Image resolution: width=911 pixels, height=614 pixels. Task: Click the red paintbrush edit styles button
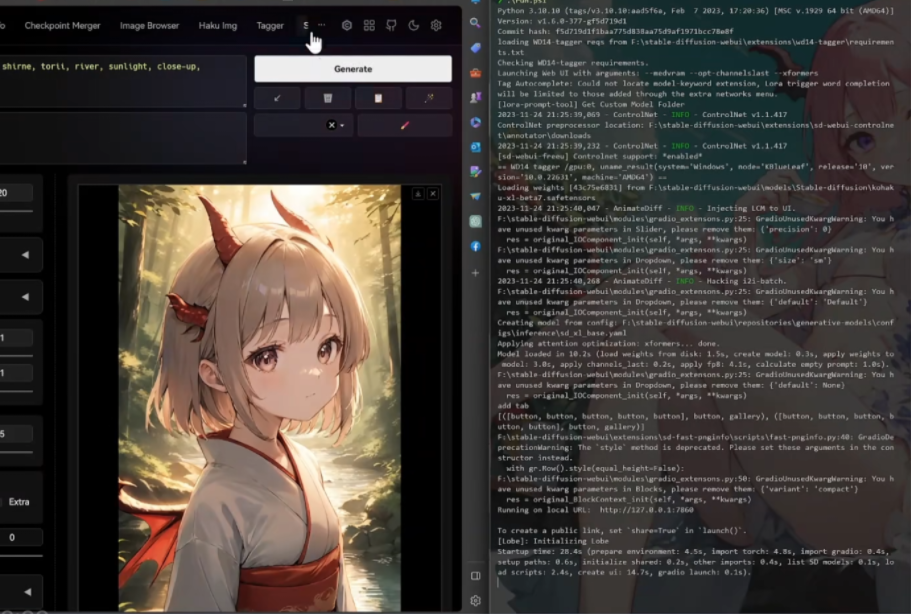(x=405, y=125)
